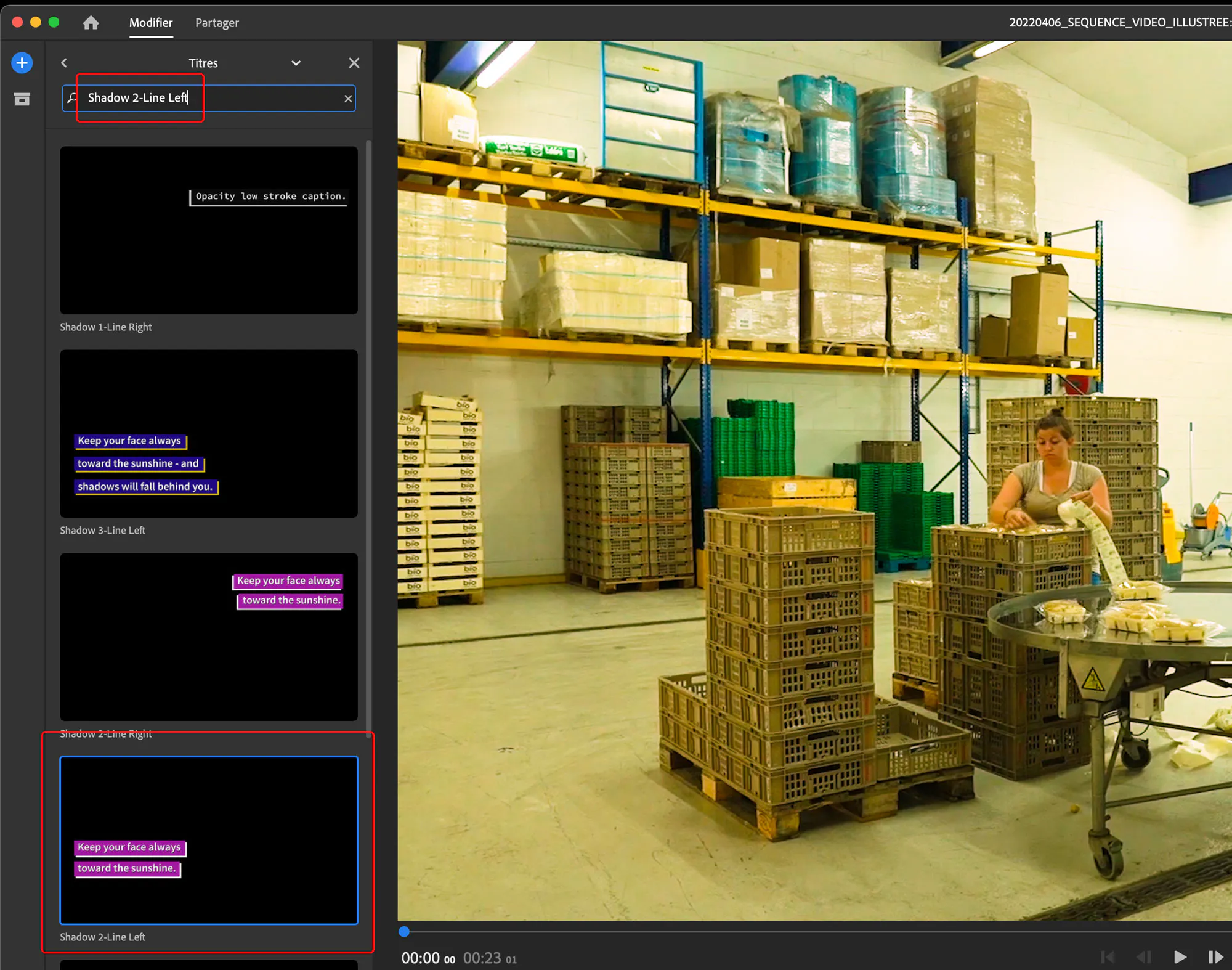The image size is (1232, 970).
Task: Click the blue add media plus button
Action: pyautogui.click(x=22, y=63)
